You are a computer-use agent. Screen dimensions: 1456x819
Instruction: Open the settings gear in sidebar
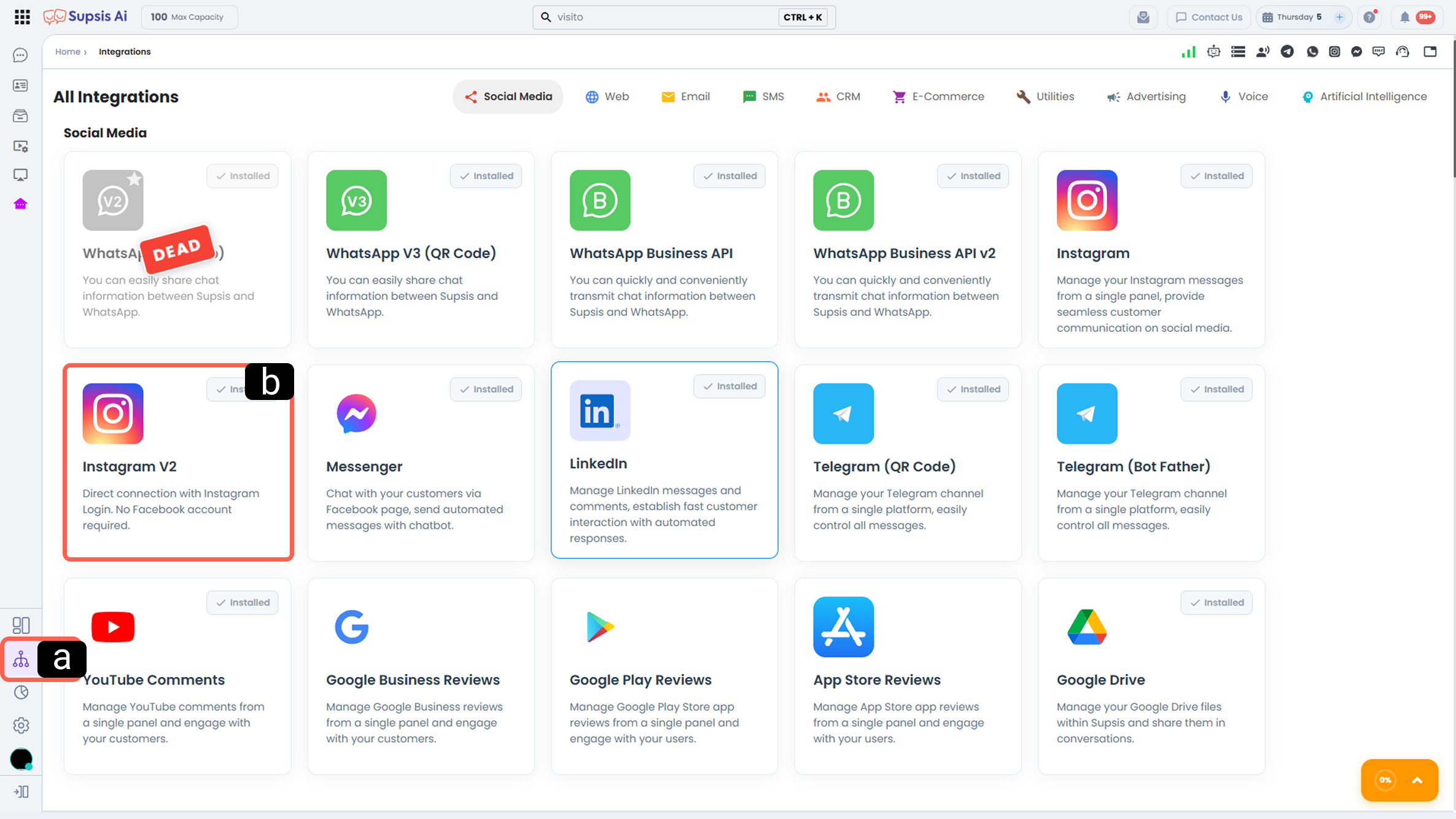[x=21, y=726]
